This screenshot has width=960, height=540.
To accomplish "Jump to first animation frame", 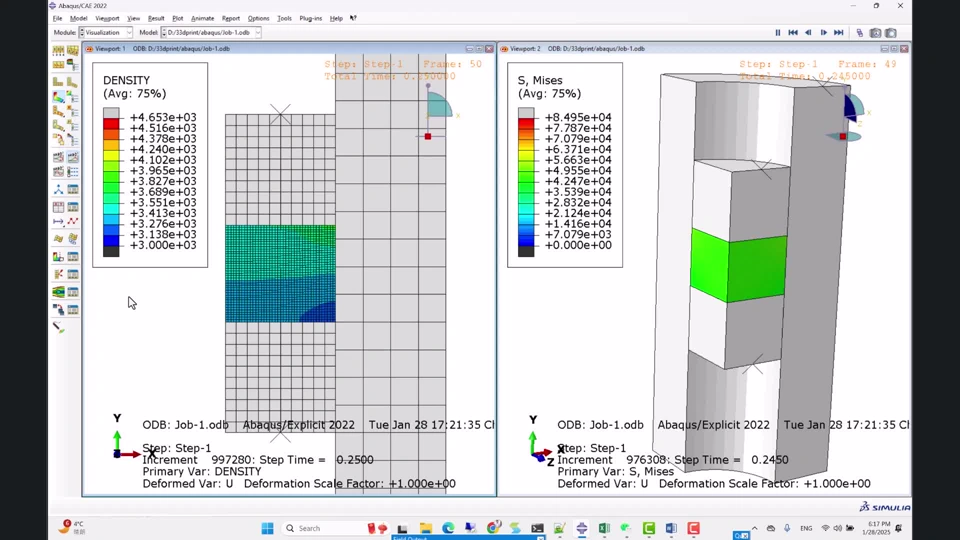I will pyautogui.click(x=793, y=32).
